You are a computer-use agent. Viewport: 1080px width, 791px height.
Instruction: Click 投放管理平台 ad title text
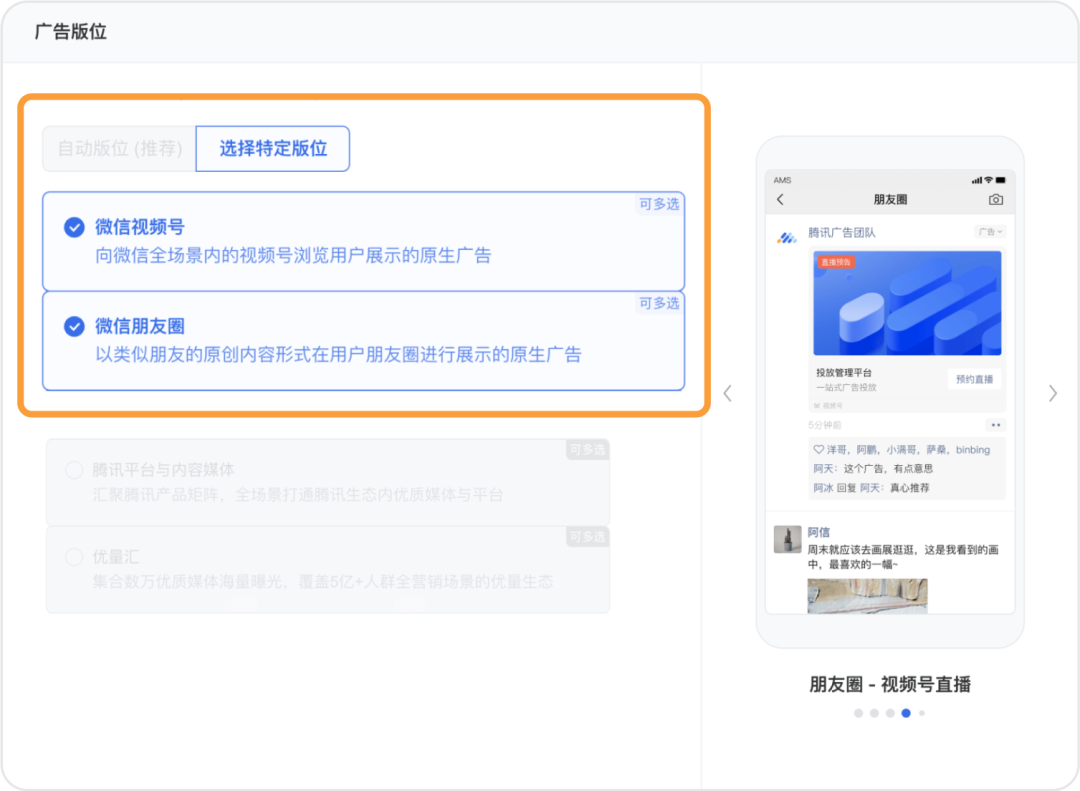coord(844,372)
